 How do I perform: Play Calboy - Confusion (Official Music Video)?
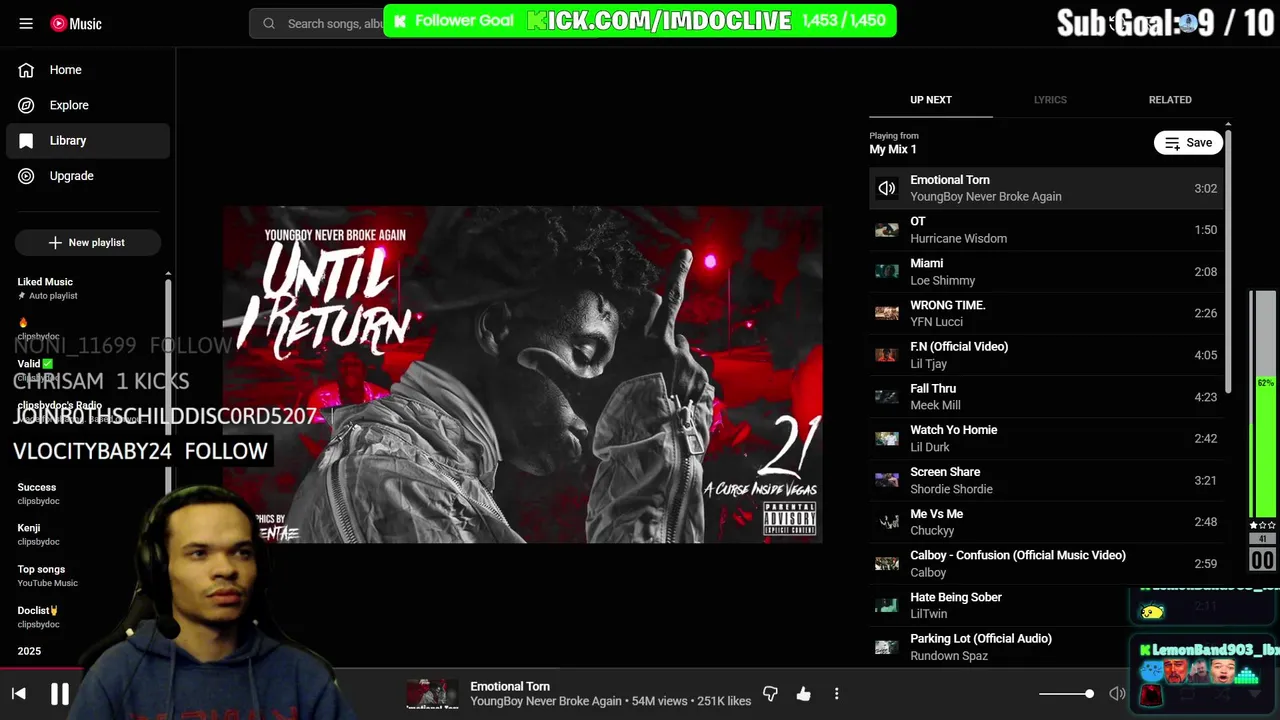click(1046, 564)
